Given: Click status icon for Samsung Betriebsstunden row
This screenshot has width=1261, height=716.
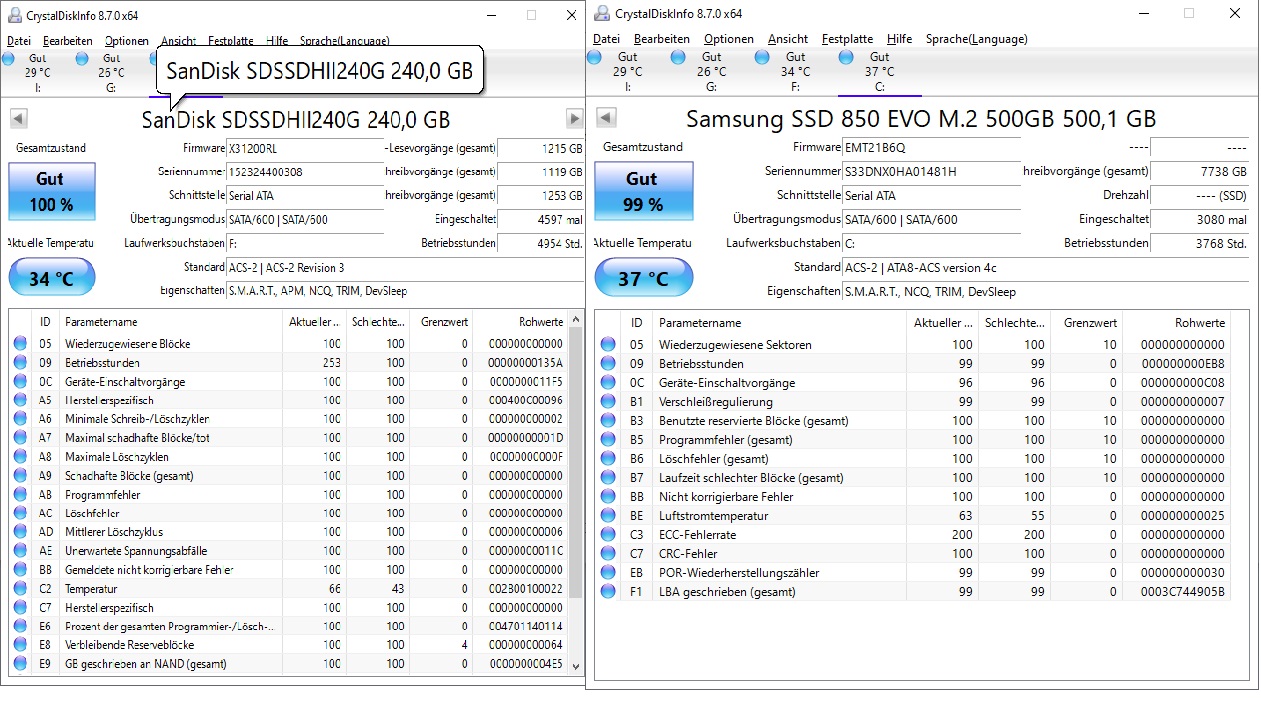Looking at the screenshot, I should pyautogui.click(x=608, y=364).
